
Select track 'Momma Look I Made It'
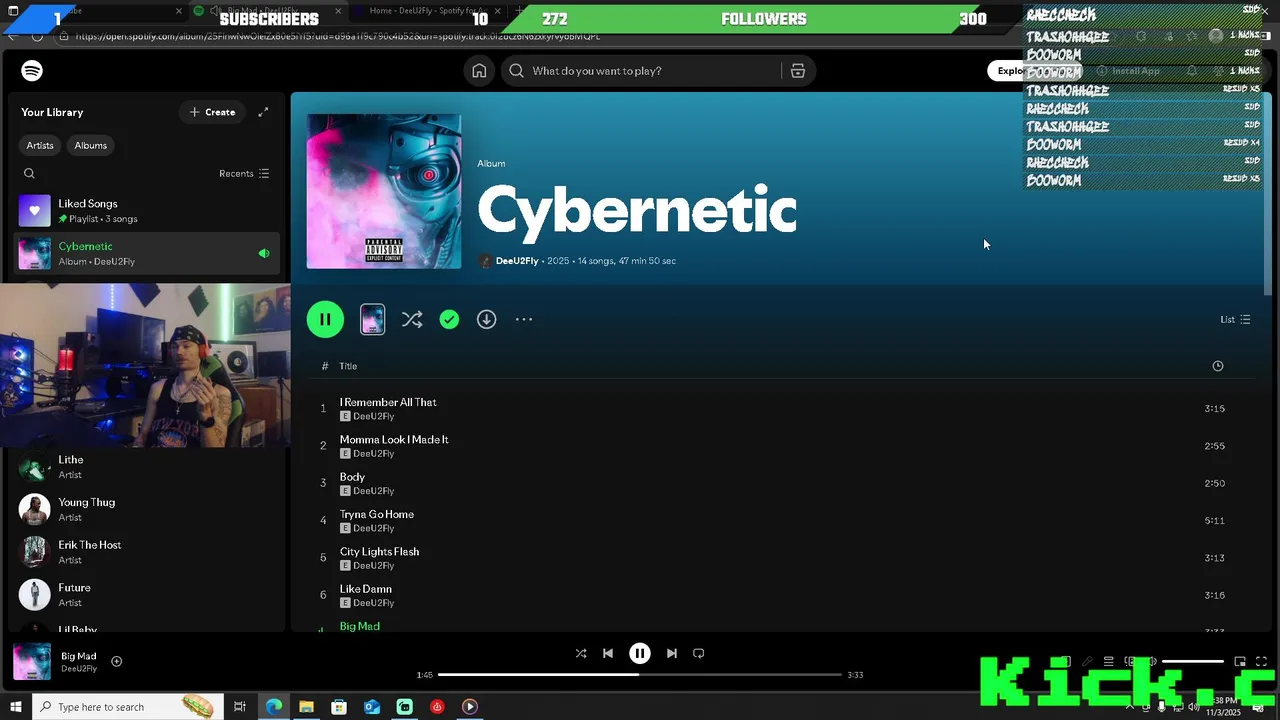click(x=394, y=439)
